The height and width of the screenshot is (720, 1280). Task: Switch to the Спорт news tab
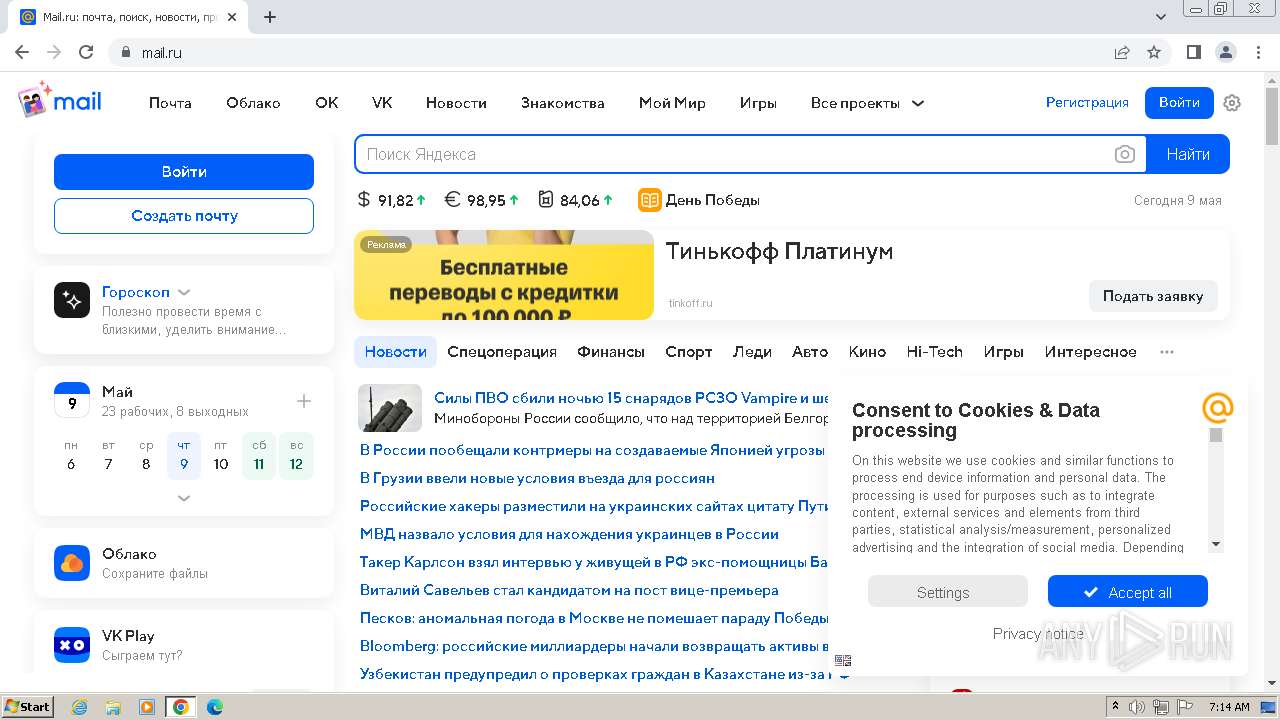coord(689,352)
